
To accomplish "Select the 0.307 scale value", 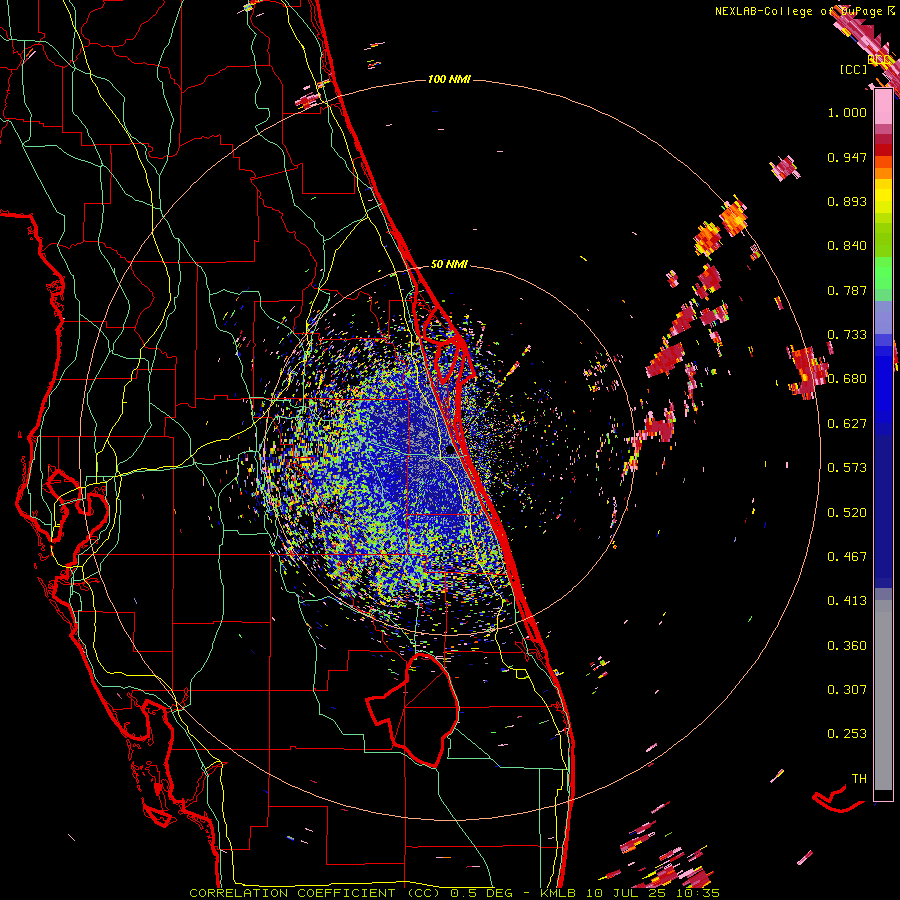I will (x=847, y=690).
